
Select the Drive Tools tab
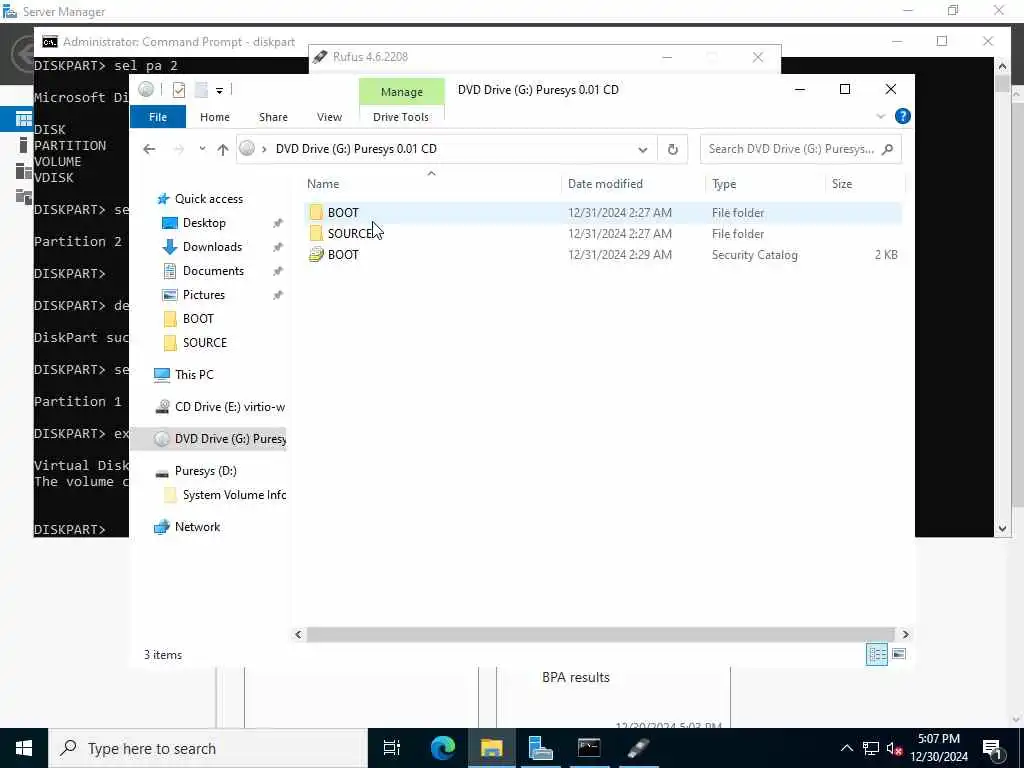(401, 117)
